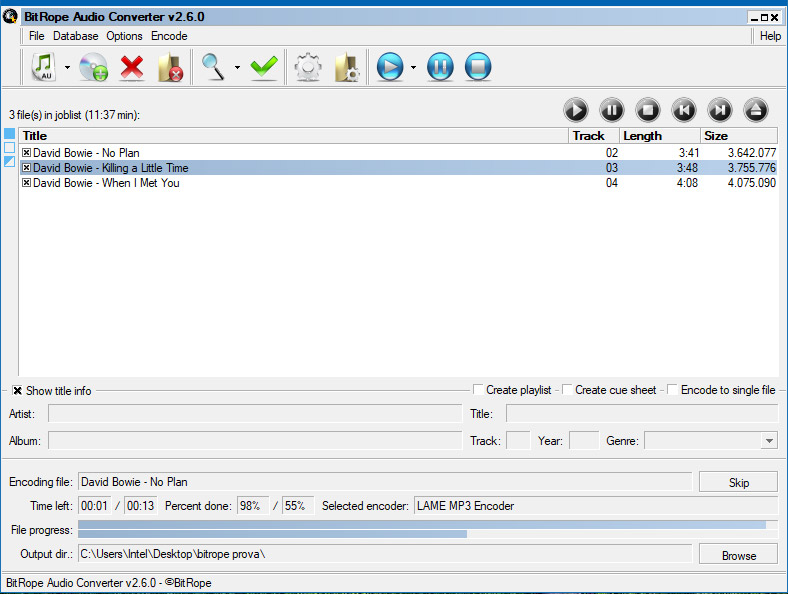The width and height of the screenshot is (788, 594).
Task: Pause encoding from the main toolbar
Action: point(440,67)
